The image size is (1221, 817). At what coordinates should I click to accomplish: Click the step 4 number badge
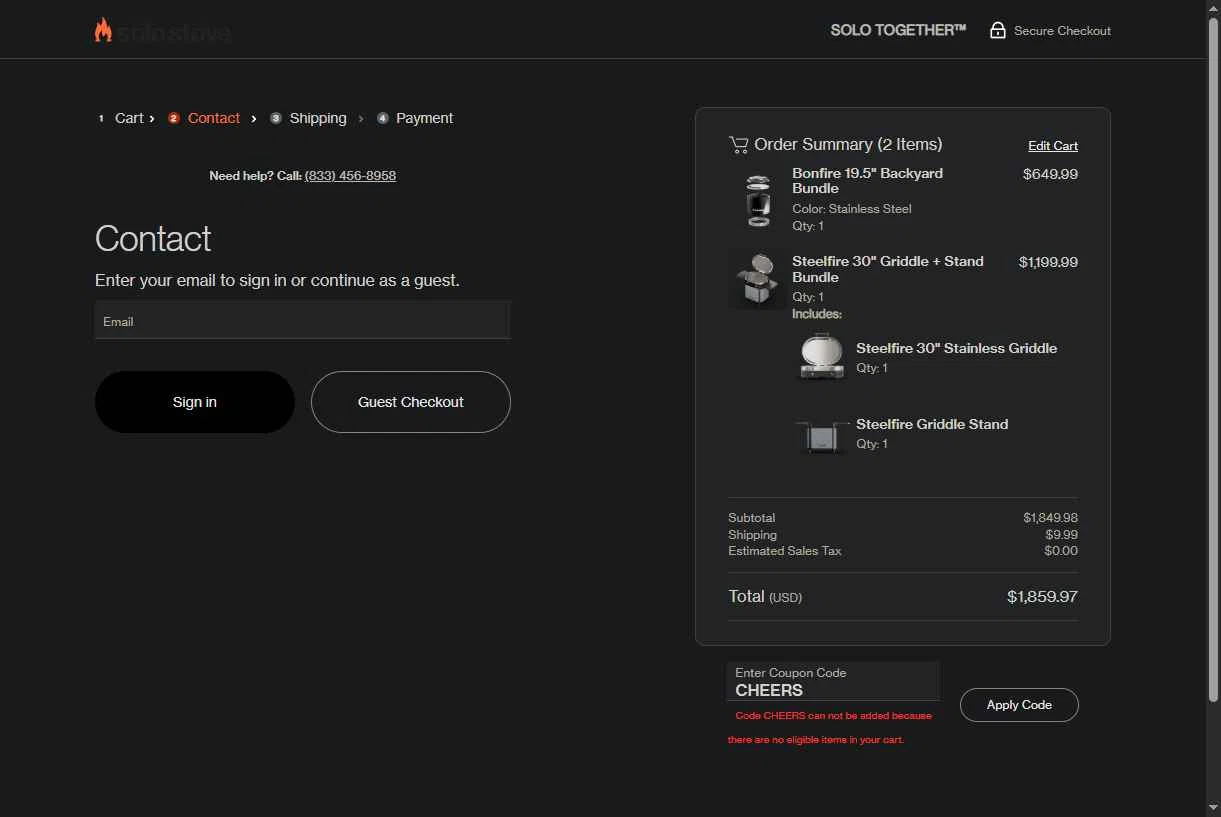point(382,118)
